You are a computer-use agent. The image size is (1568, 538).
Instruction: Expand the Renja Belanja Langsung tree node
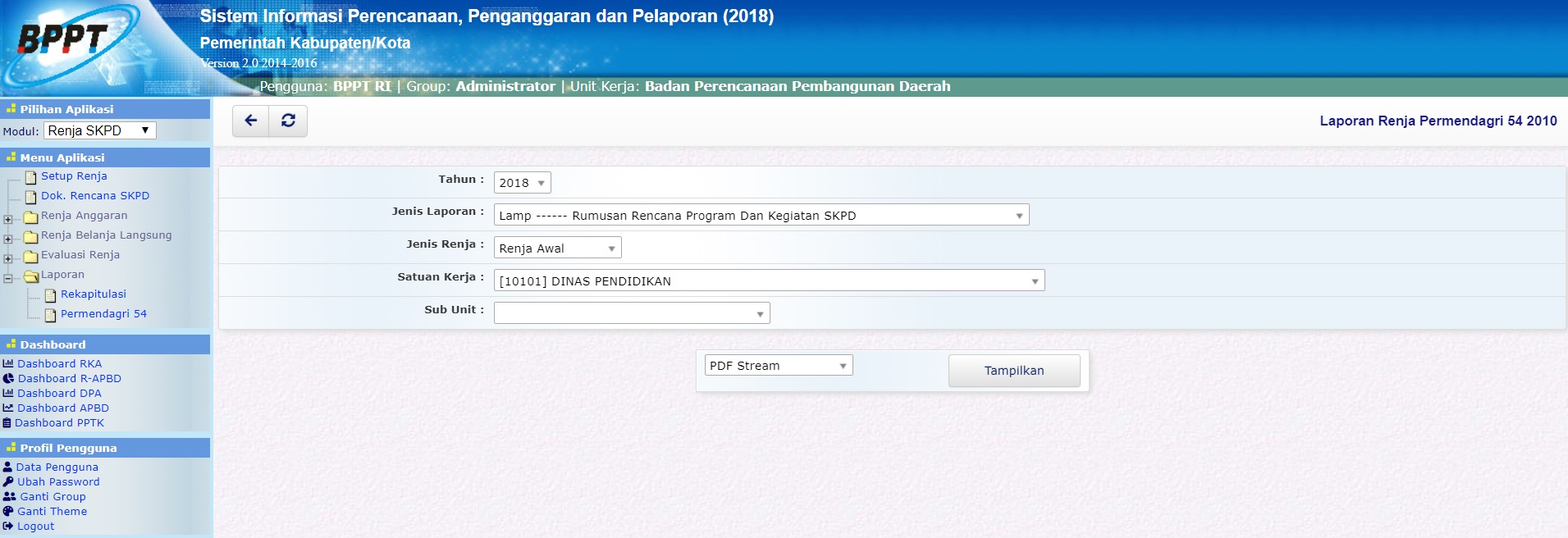pos(8,239)
